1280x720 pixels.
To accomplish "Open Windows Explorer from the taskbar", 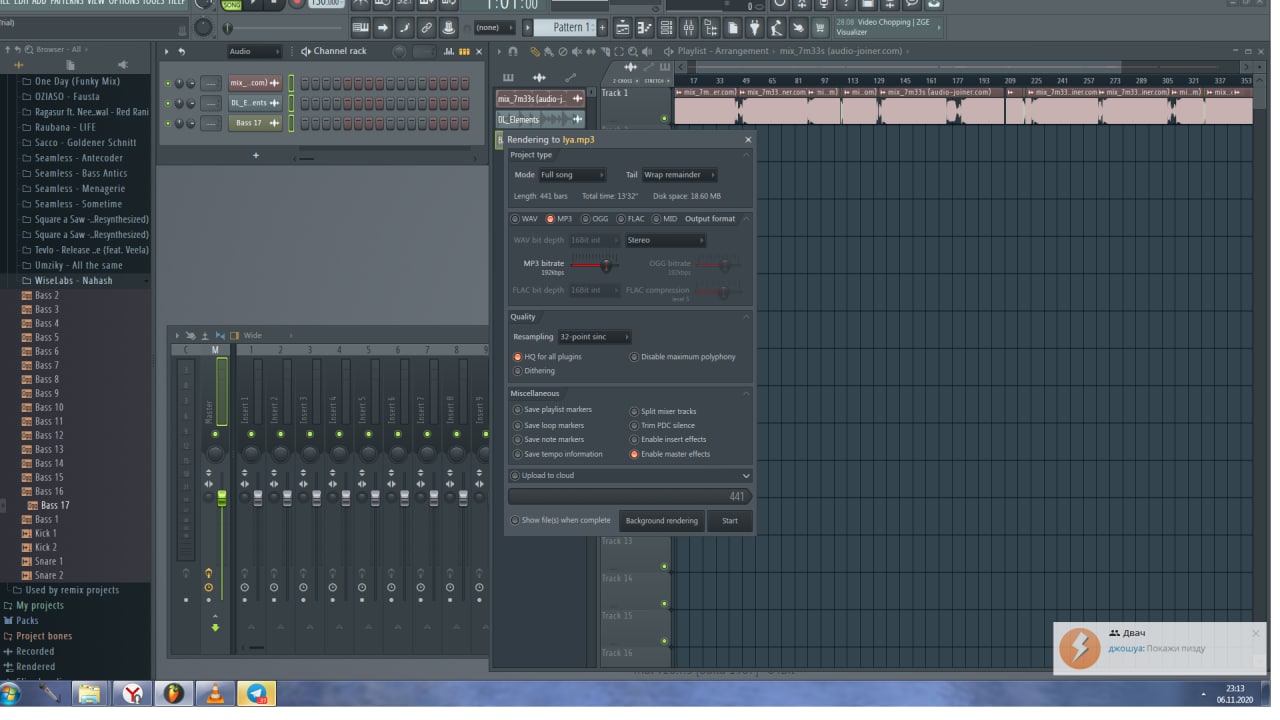I will [89, 693].
